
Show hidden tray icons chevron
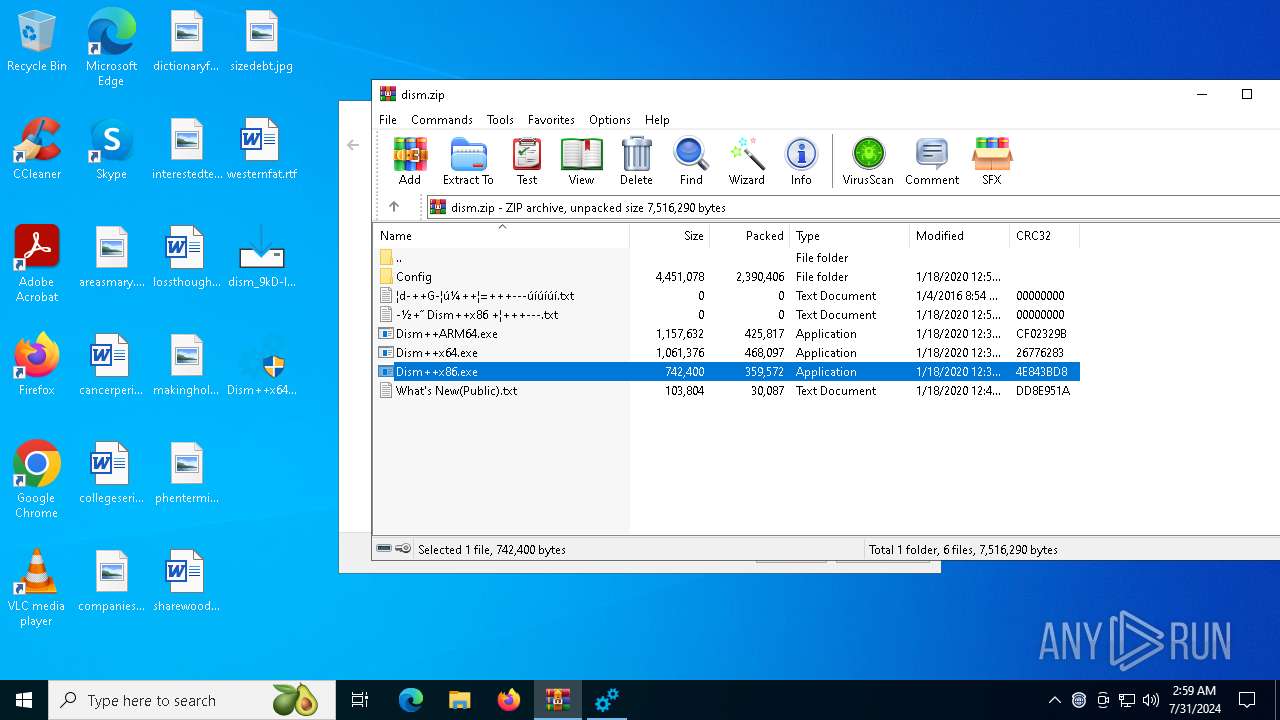[1055, 700]
